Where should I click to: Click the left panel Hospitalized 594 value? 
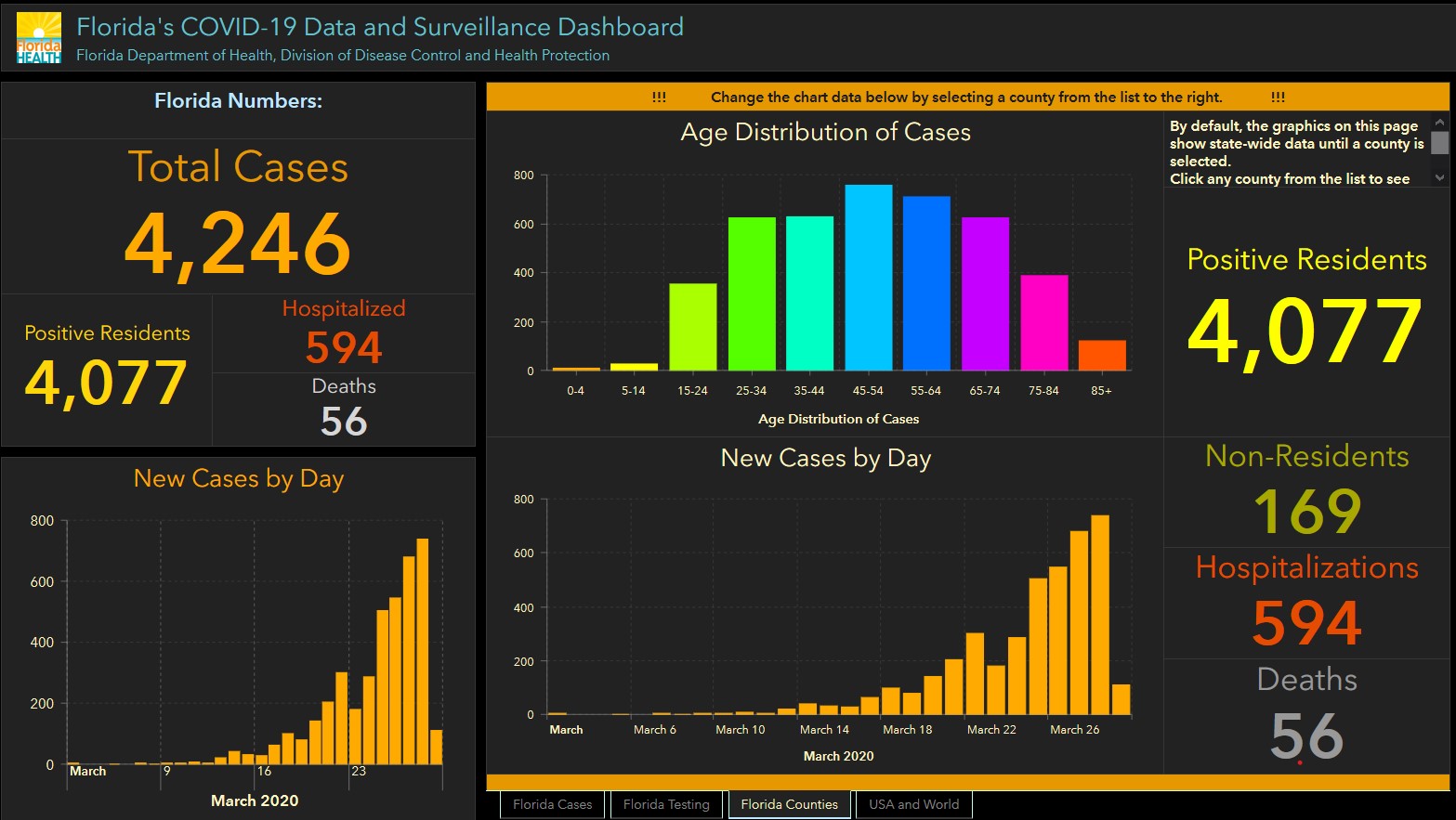click(x=344, y=348)
